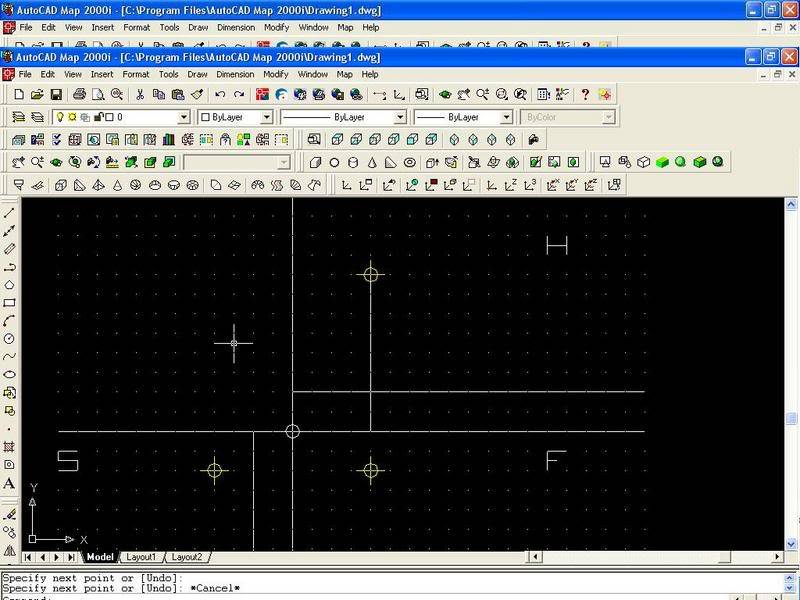Click the Save icon in Standard toolbar
Image resolution: width=800 pixels, height=600 pixels.
point(57,94)
